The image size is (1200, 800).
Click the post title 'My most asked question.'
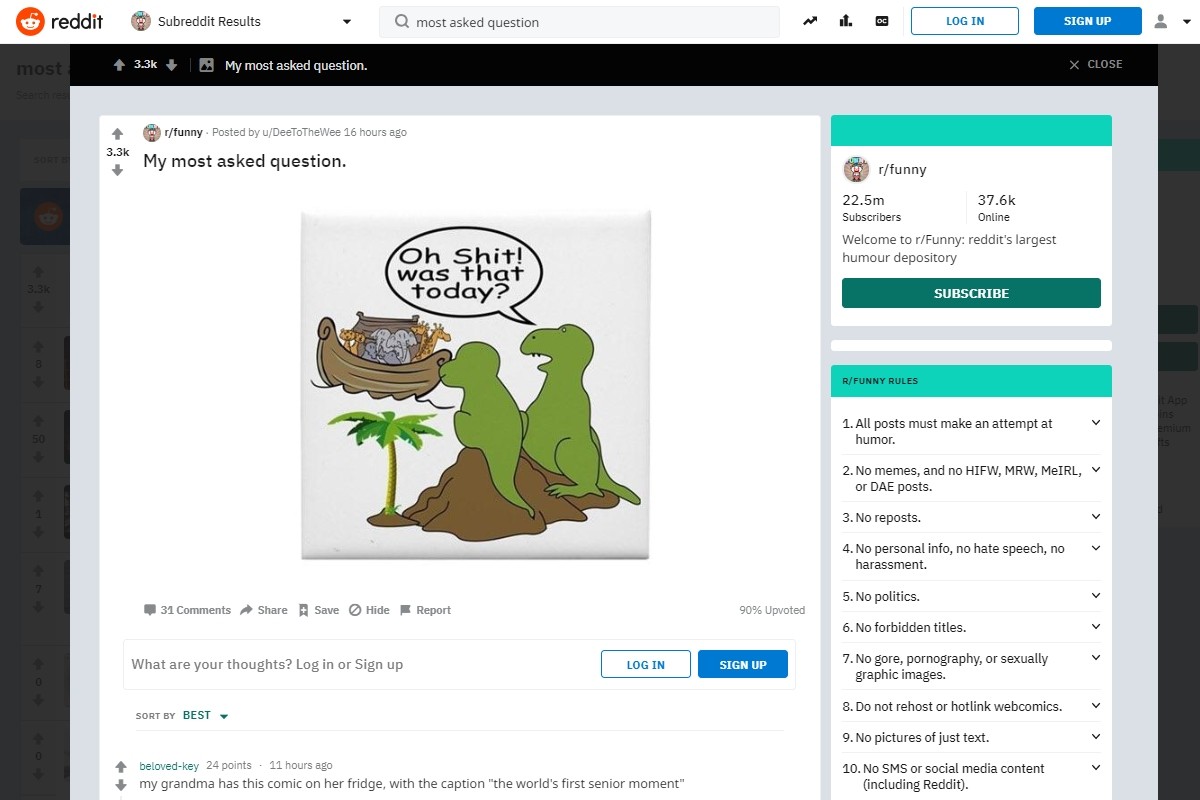(x=245, y=161)
